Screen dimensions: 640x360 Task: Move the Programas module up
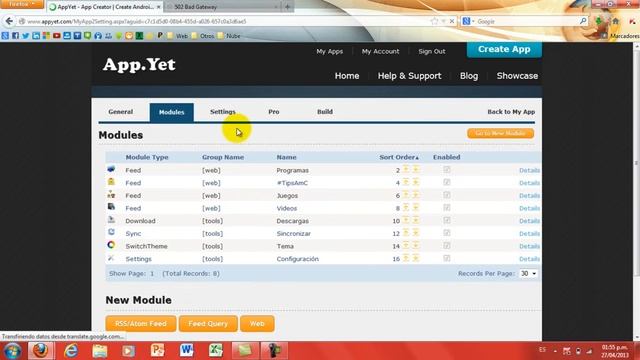point(406,169)
